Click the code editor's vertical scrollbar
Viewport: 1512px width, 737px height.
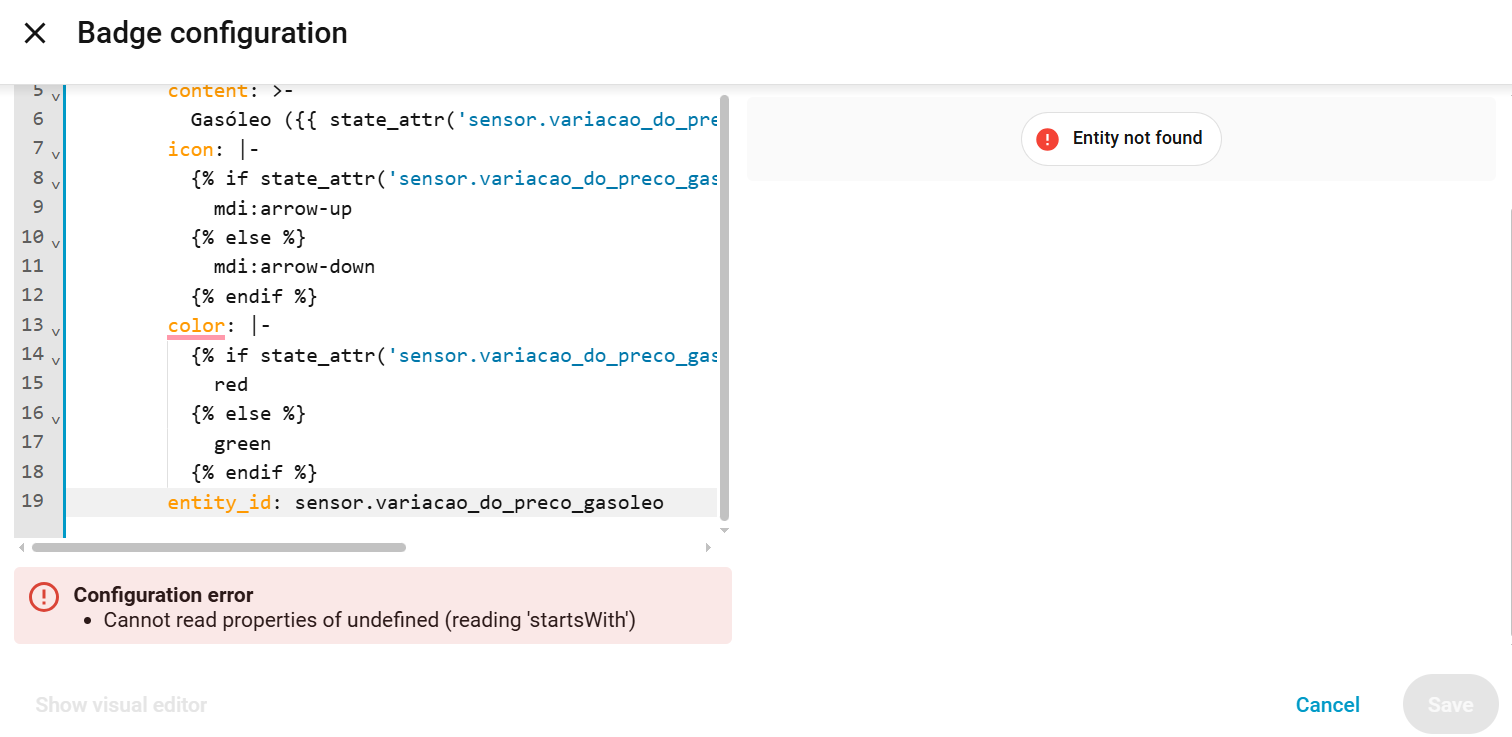pyautogui.click(x=724, y=300)
